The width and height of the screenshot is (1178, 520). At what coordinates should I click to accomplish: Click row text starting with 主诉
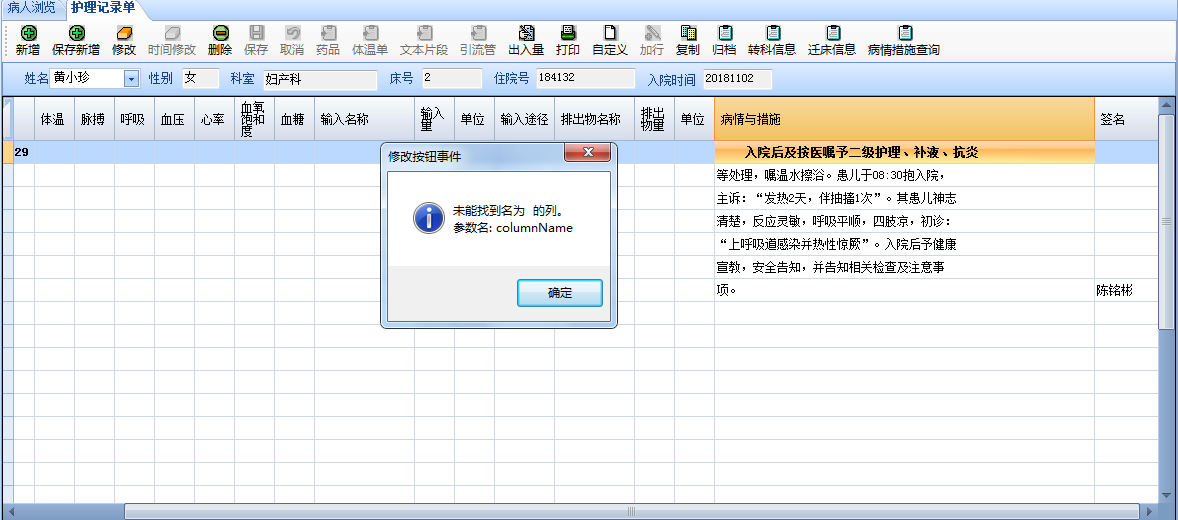click(837, 198)
